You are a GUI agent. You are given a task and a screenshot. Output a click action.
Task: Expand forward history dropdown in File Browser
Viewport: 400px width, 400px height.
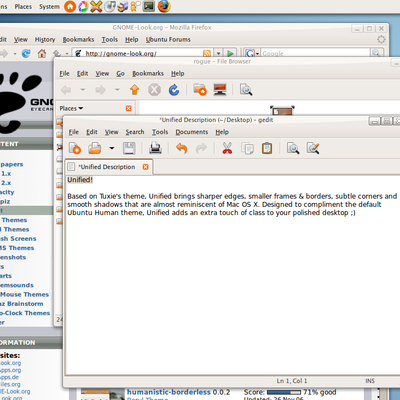tap(117, 90)
